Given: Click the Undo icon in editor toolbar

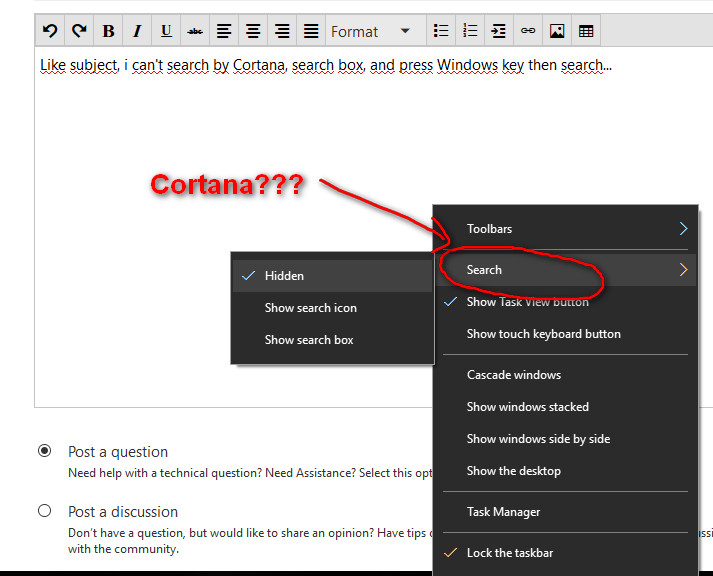Looking at the screenshot, I should click(x=50, y=31).
